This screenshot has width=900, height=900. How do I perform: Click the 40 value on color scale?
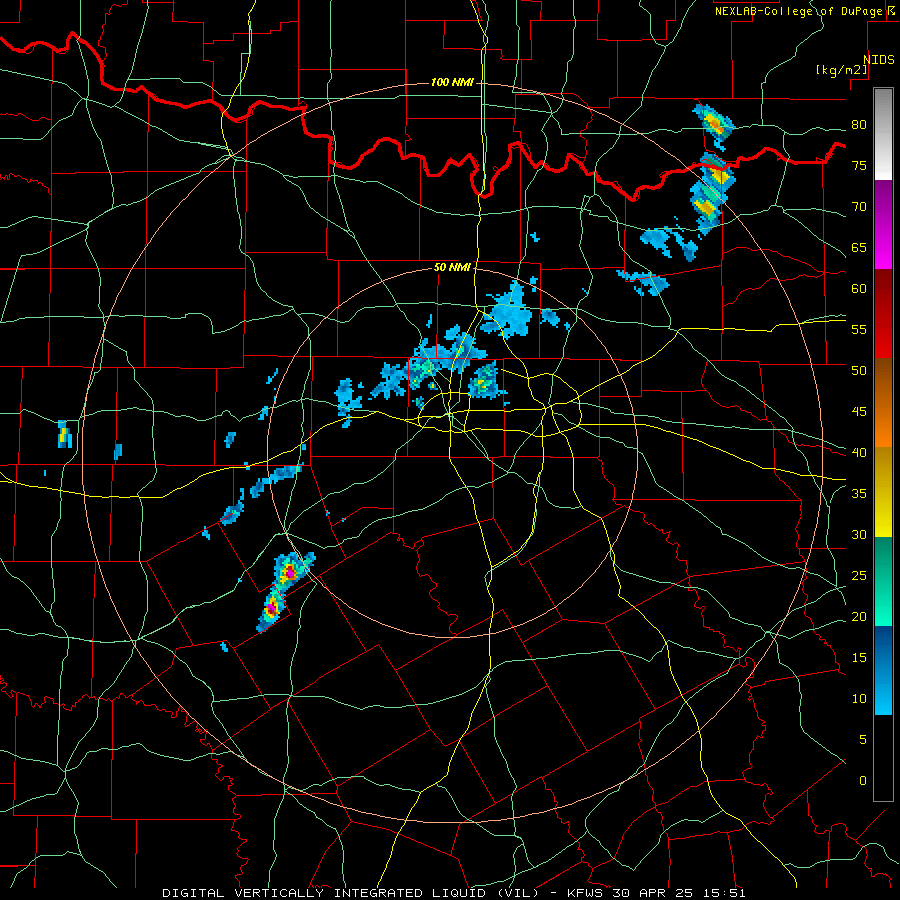859,453
